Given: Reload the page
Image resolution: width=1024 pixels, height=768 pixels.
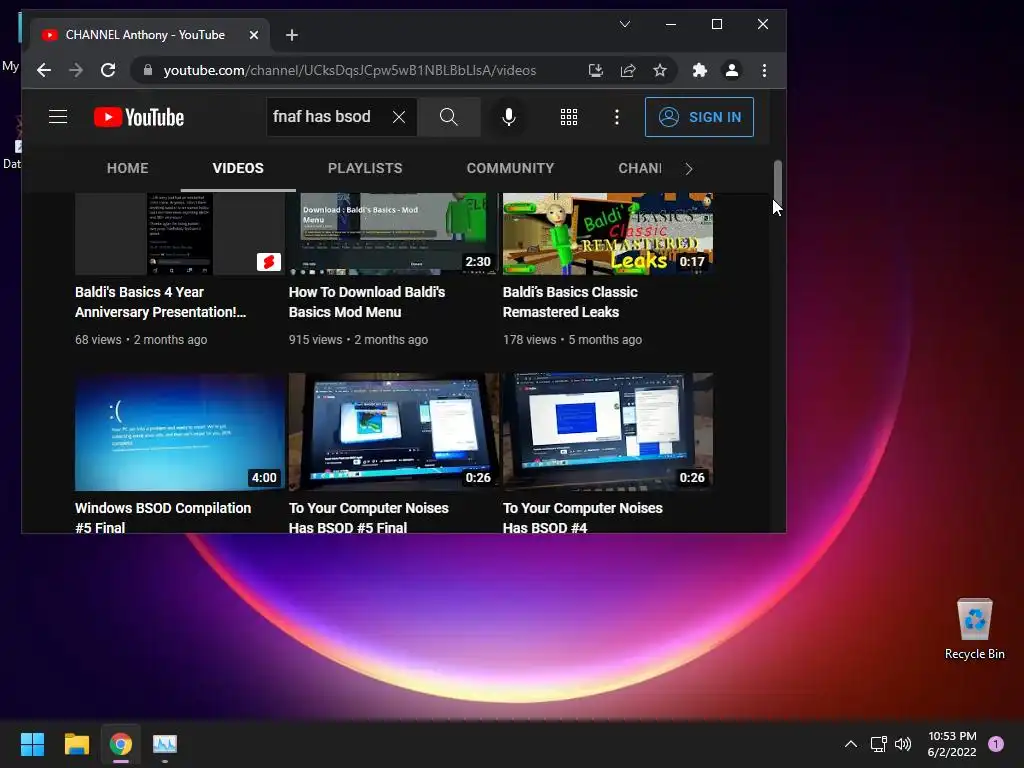Looking at the screenshot, I should click(x=108, y=70).
